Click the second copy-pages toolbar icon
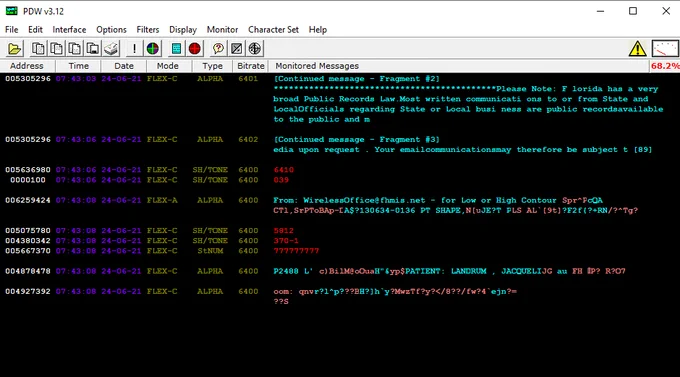The image size is (680, 377). [x=56, y=49]
